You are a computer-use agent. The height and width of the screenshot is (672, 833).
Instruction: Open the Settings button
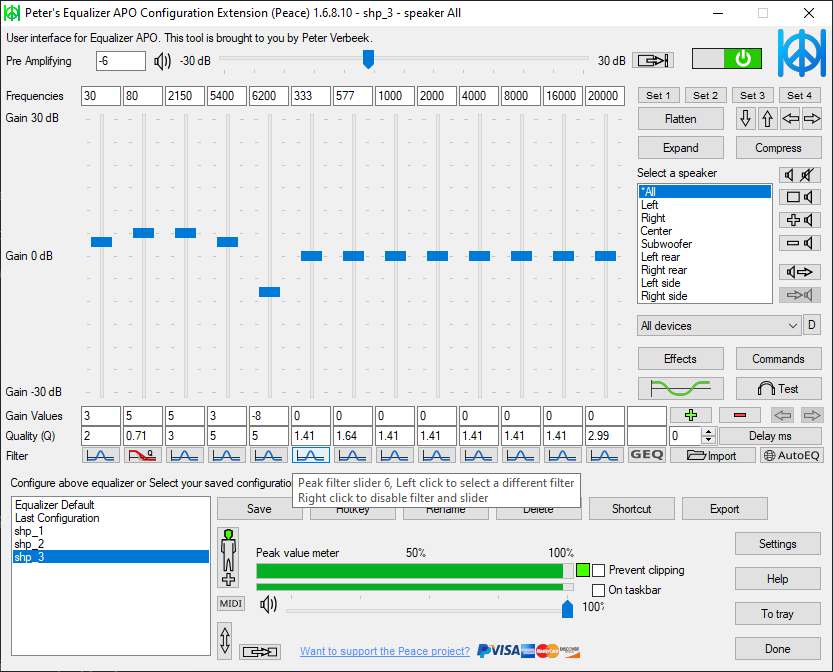pyautogui.click(x=778, y=544)
